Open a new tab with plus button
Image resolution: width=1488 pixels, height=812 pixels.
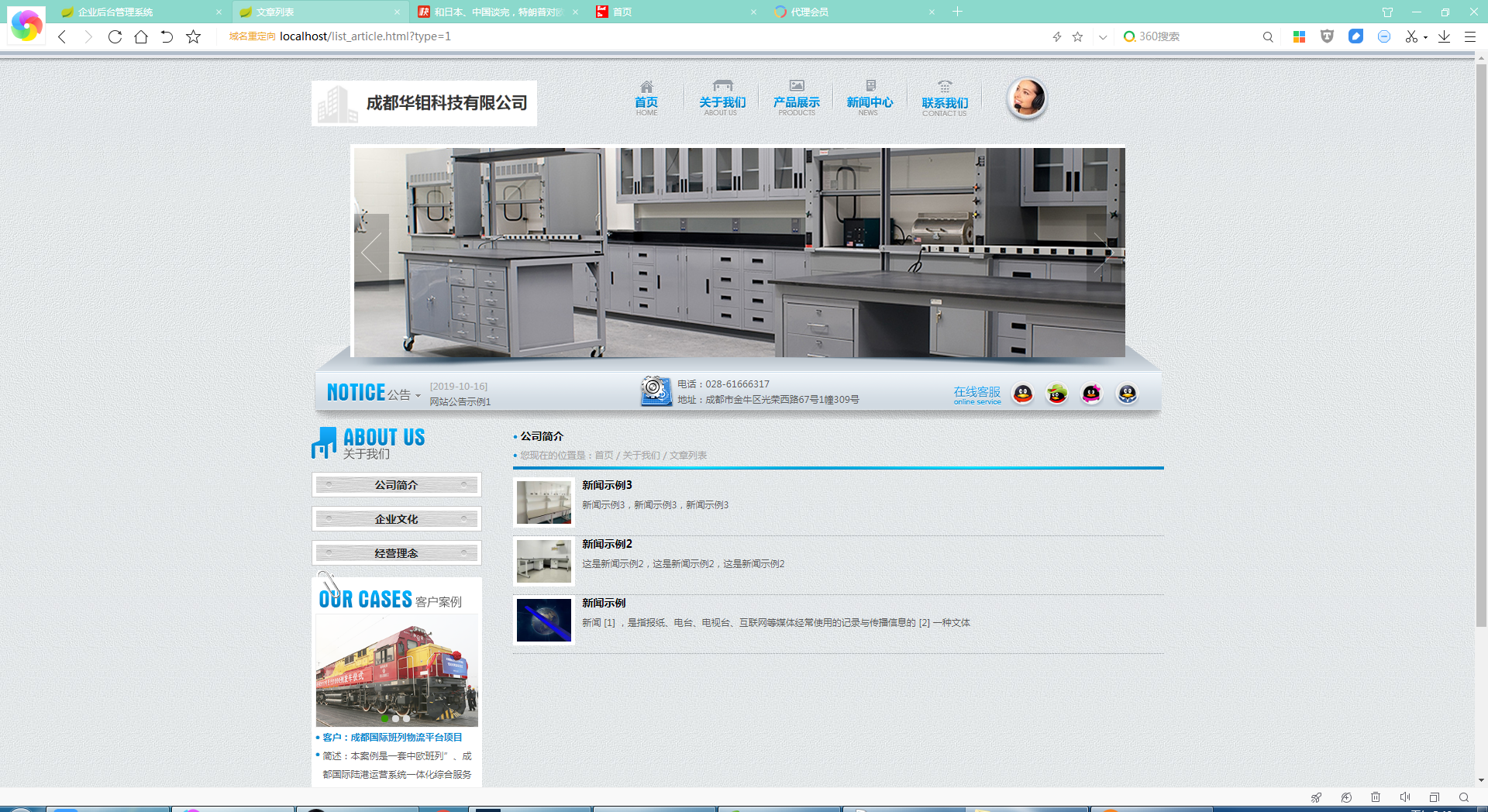958,12
